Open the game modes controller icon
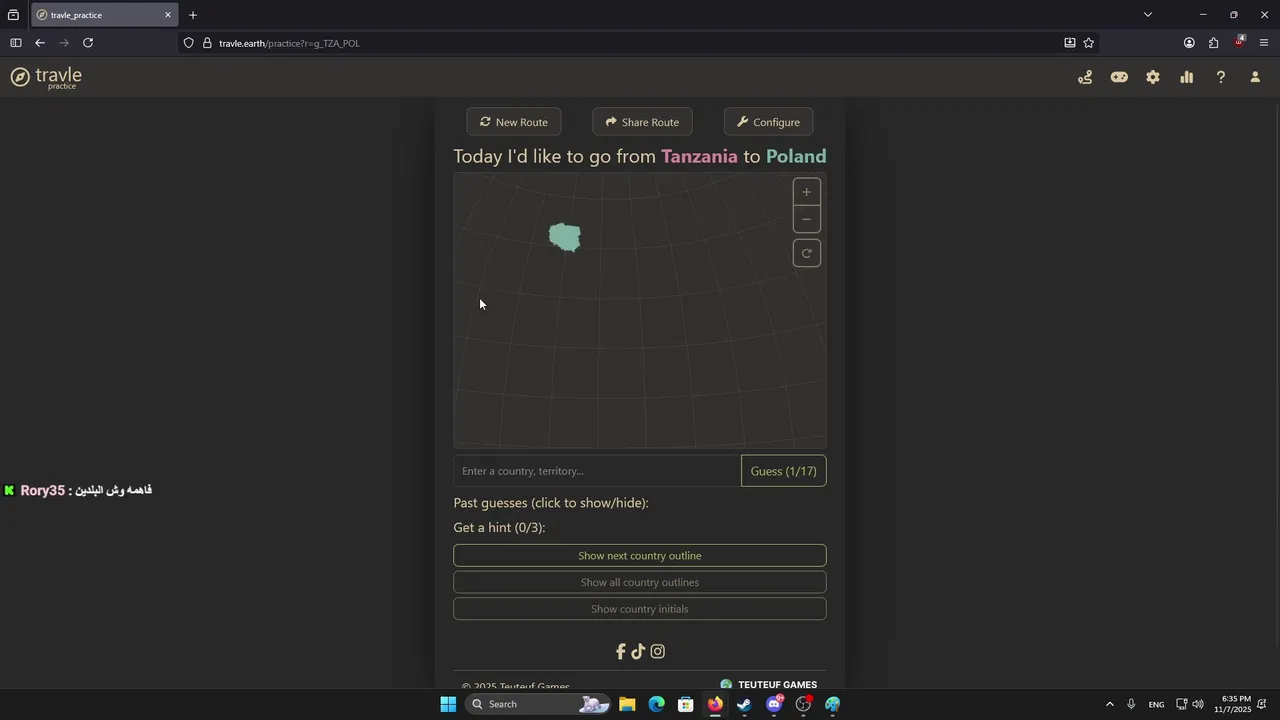 click(x=1119, y=77)
